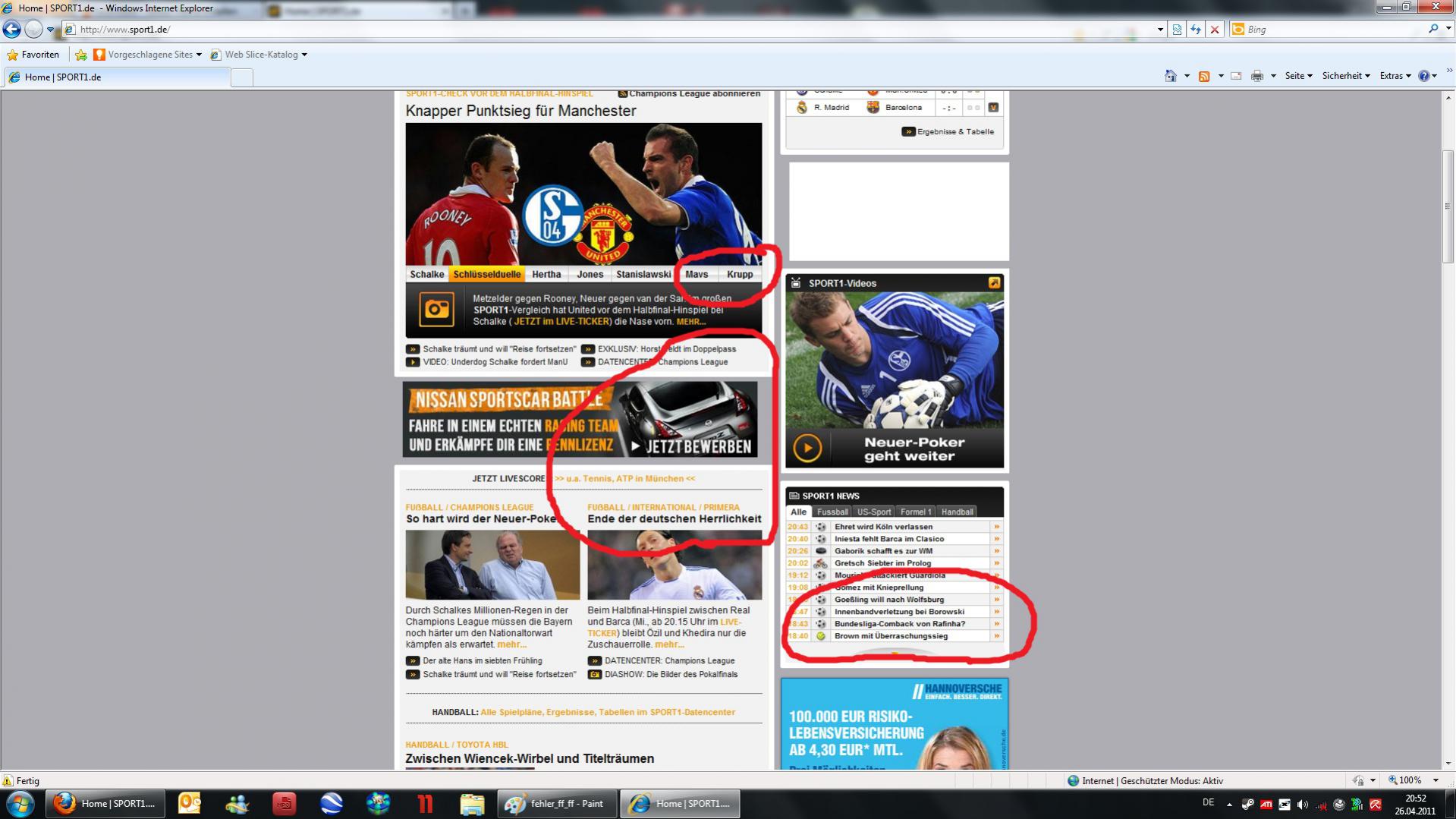This screenshot has height=819, width=1456.
Task: Click the Tennis, ATP in München livescore link
Action: pos(624,479)
